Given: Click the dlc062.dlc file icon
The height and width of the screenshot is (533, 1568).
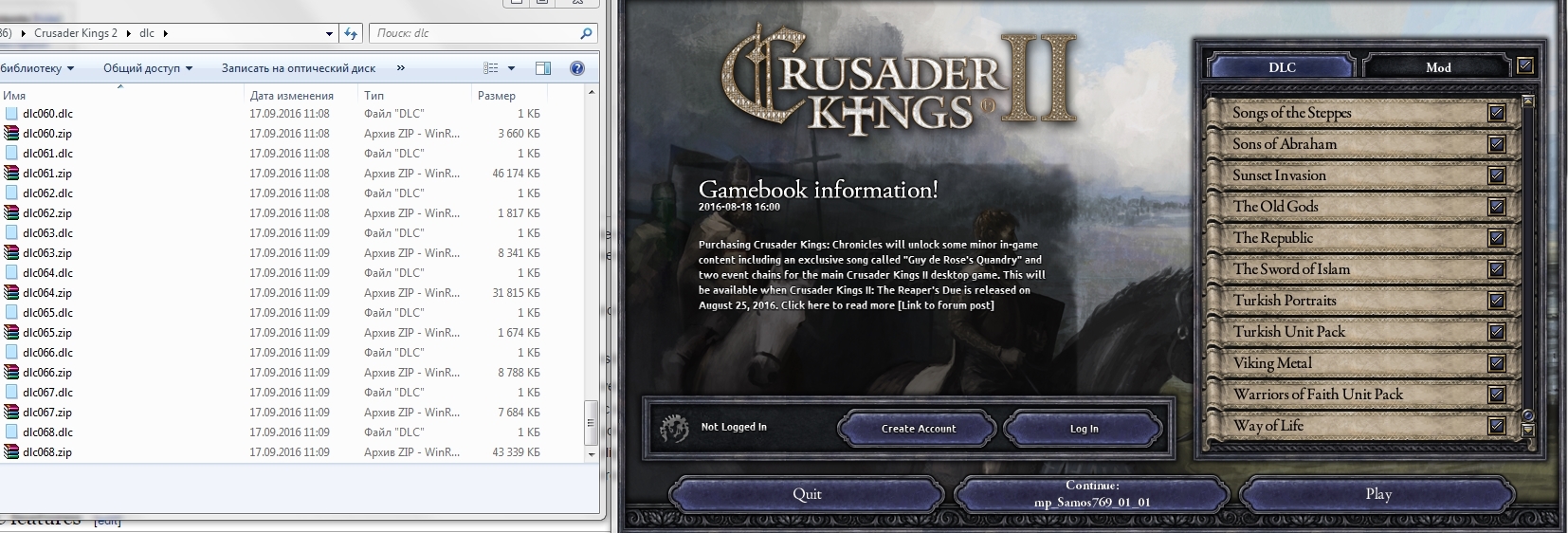Looking at the screenshot, I should (11, 193).
